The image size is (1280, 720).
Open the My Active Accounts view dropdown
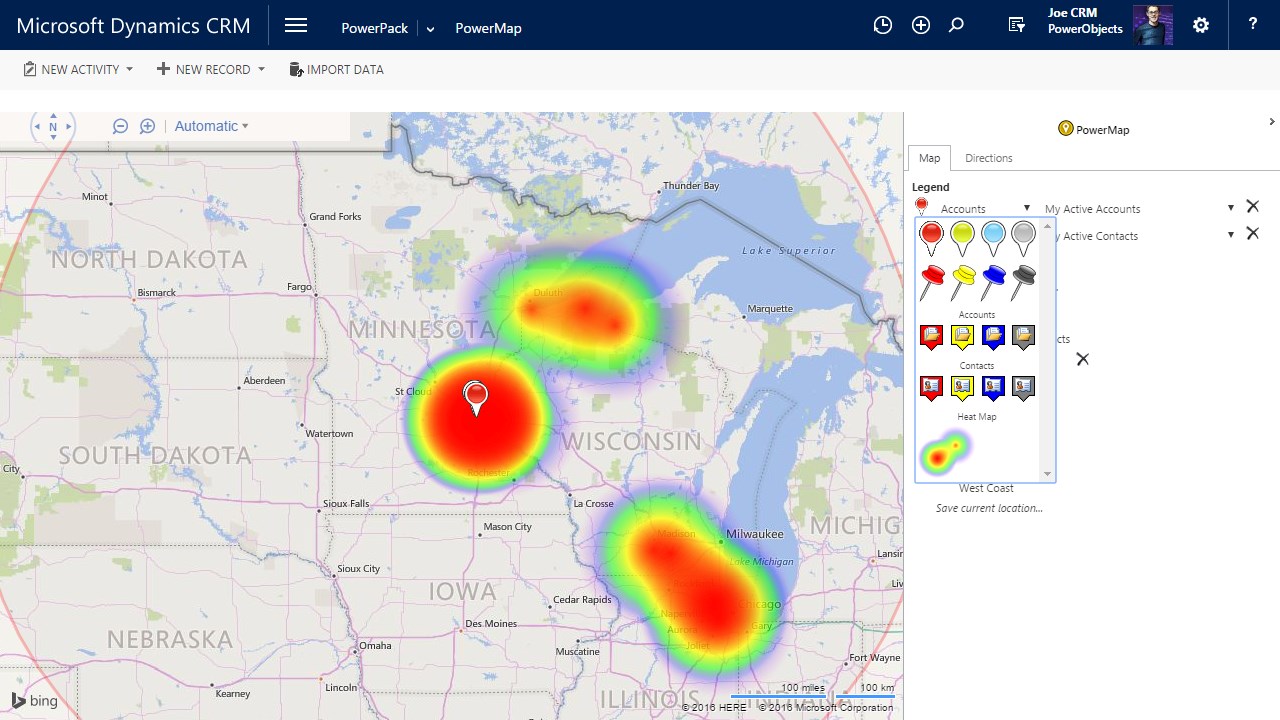1231,208
